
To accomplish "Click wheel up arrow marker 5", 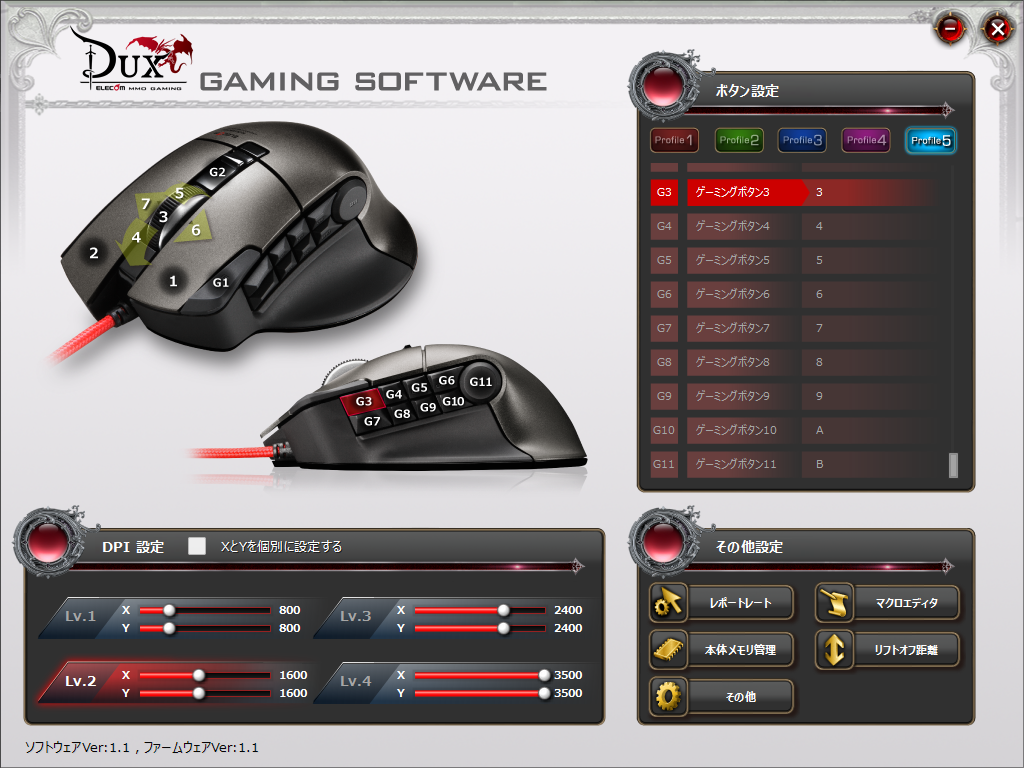I will 179,194.
